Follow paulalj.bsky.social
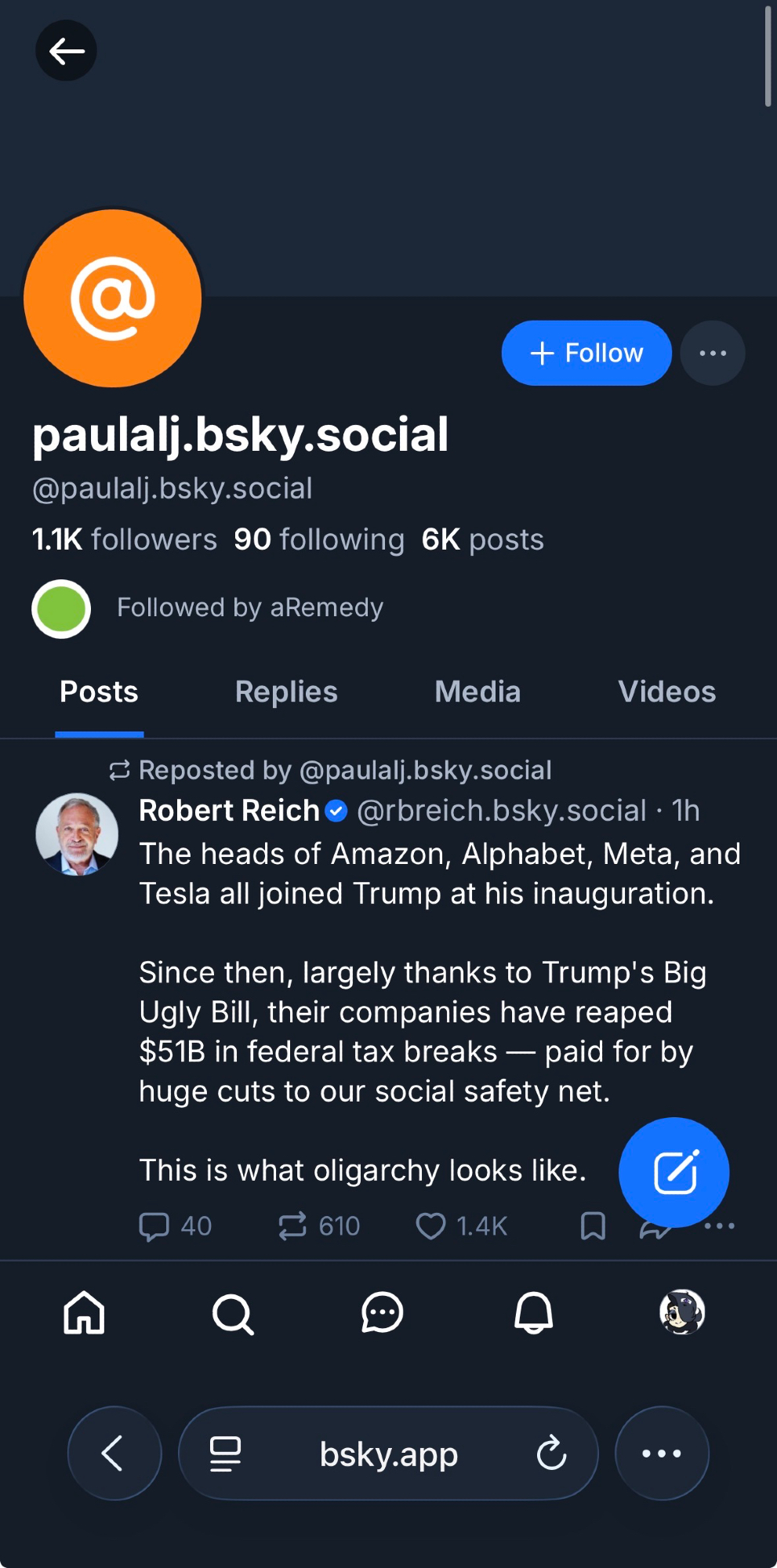Screen dimensions: 777x1568 point(586,354)
